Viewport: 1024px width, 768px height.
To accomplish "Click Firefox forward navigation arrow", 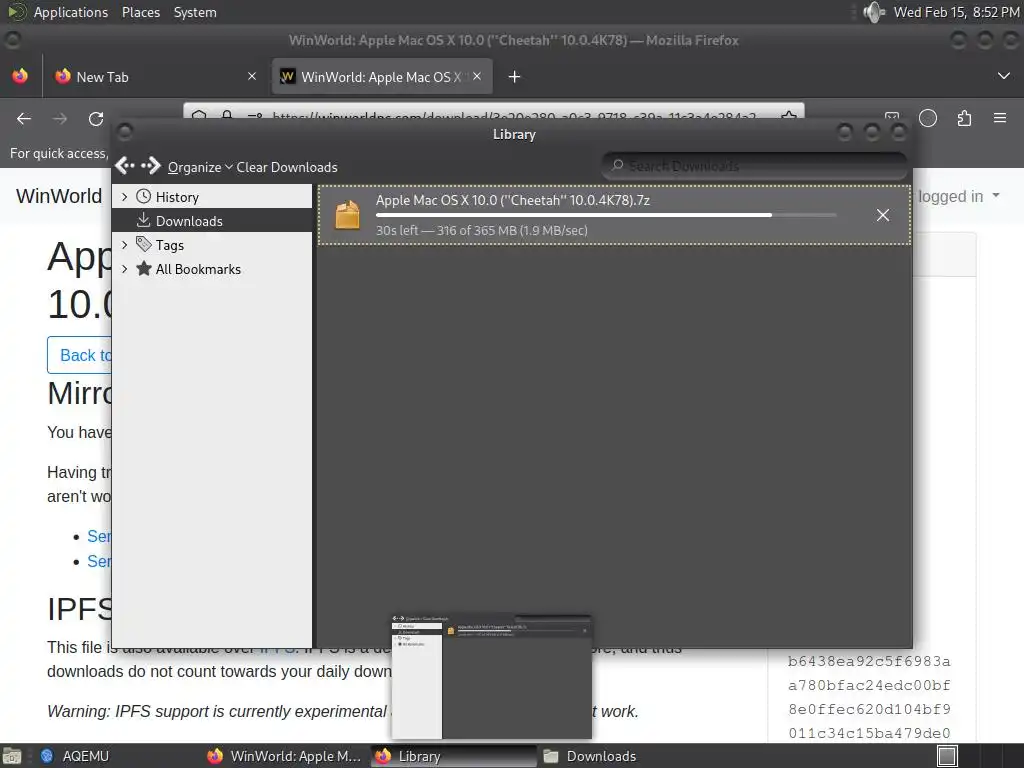I will (x=60, y=118).
